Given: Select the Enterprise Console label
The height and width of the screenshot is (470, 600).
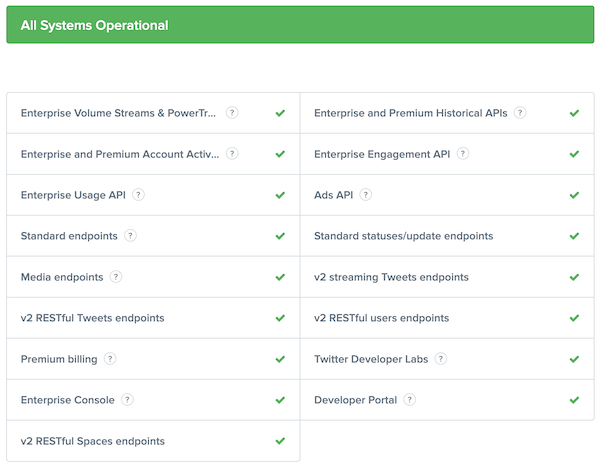Looking at the screenshot, I should coord(67,400).
